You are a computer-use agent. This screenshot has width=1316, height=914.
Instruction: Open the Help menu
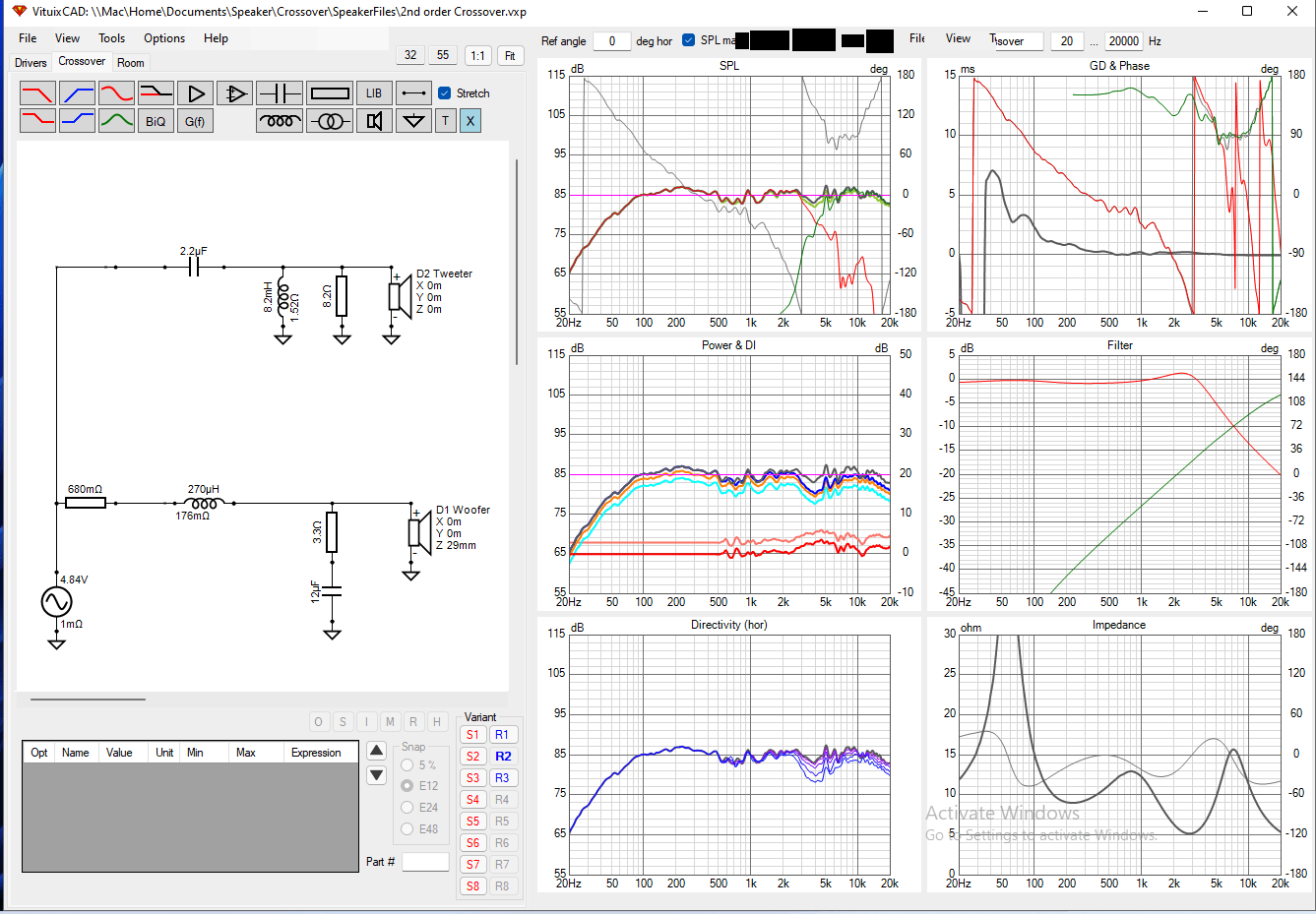click(x=216, y=38)
